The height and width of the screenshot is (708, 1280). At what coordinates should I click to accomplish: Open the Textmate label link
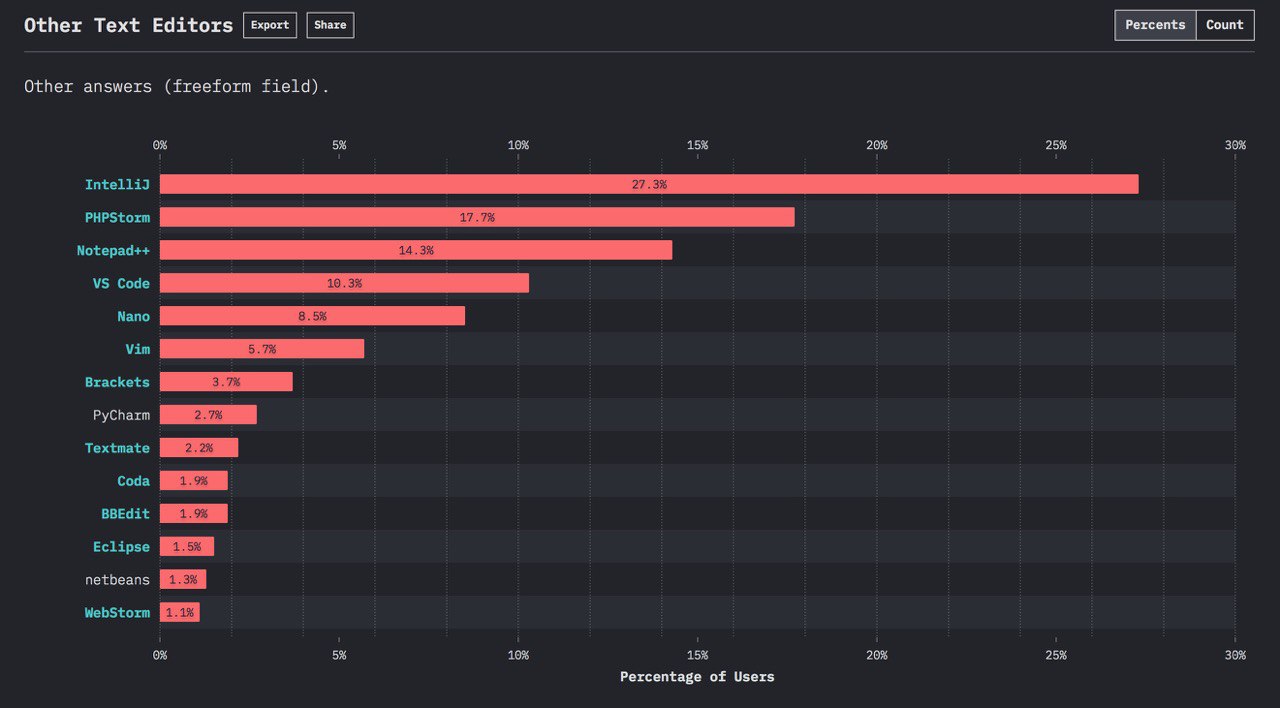(117, 448)
